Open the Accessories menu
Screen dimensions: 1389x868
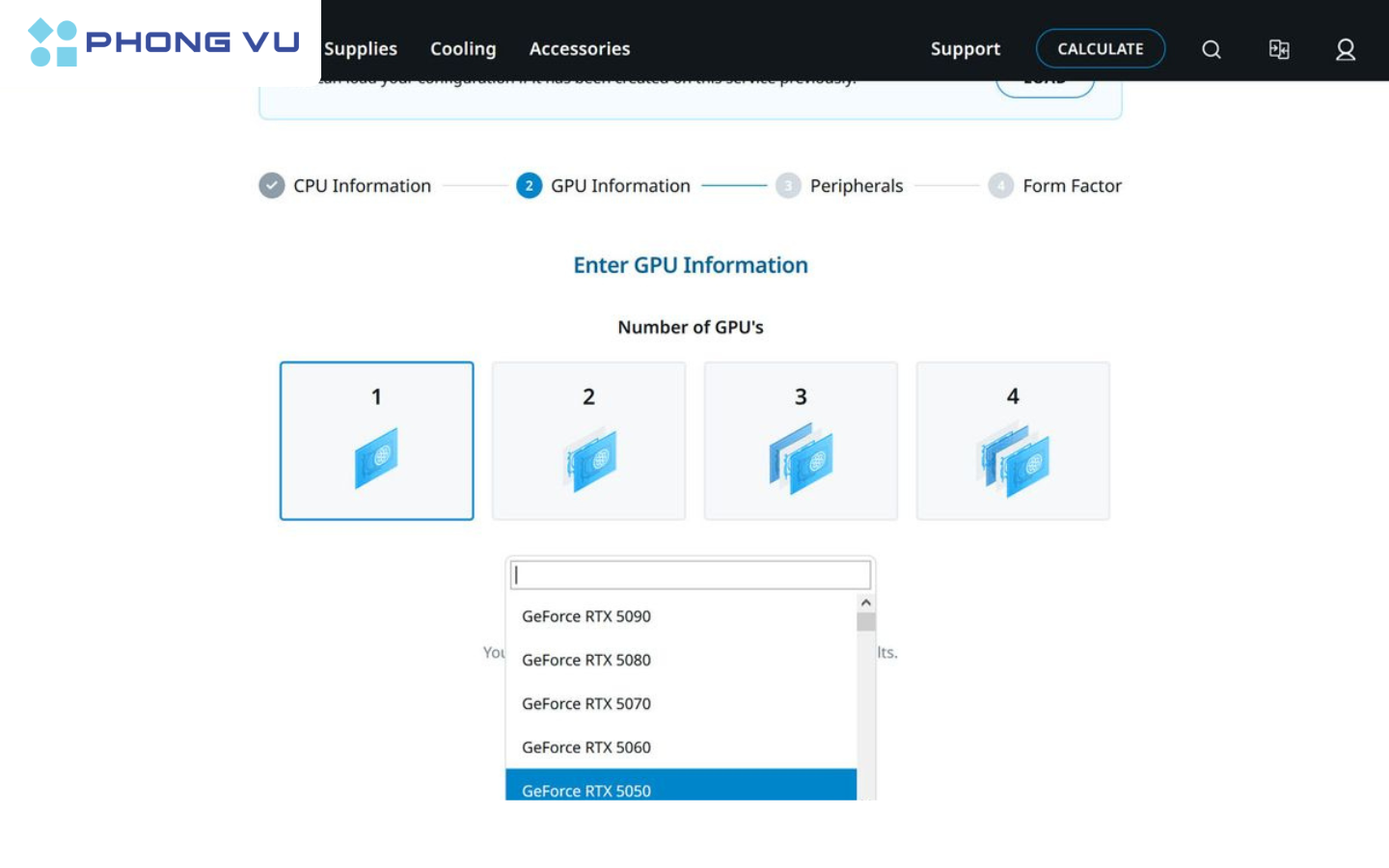click(x=579, y=49)
